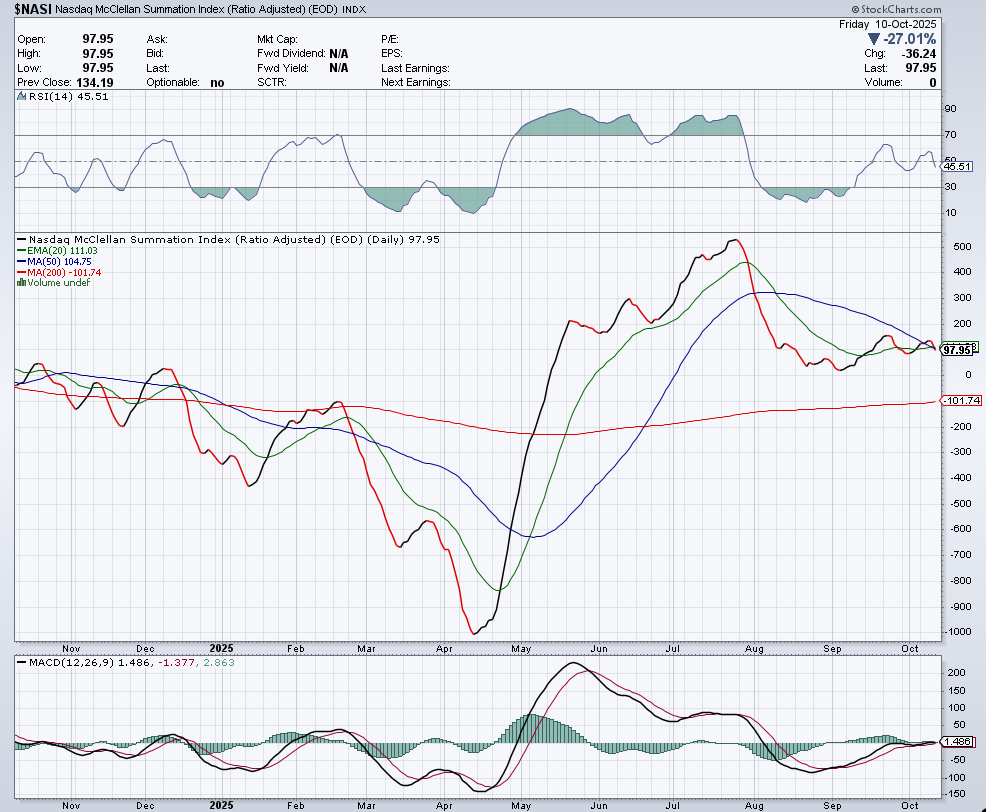Select the date Friday 10-Oct-2025

point(887,24)
